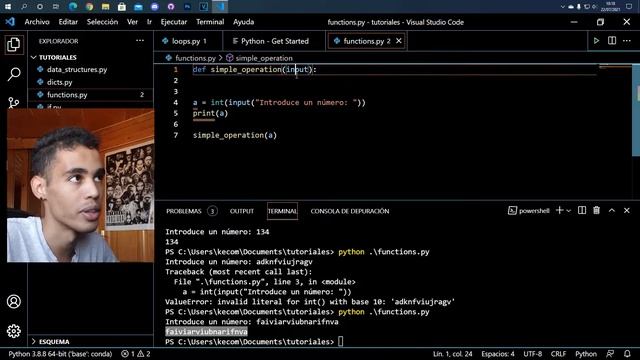This screenshot has width=640, height=360.
Task: Open the Terminal menu
Action: (x=210, y=22)
